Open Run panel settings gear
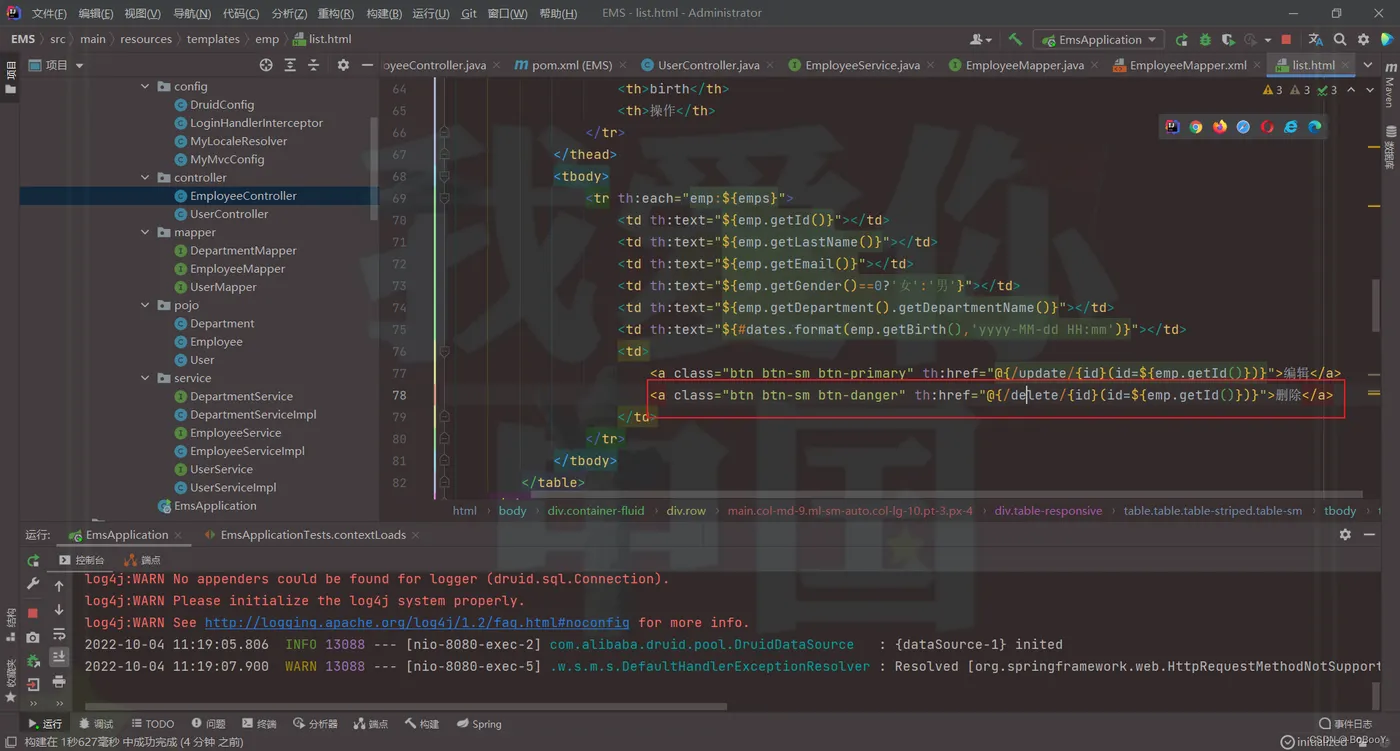This screenshot has height=751, width=1400. (1345, 535)
